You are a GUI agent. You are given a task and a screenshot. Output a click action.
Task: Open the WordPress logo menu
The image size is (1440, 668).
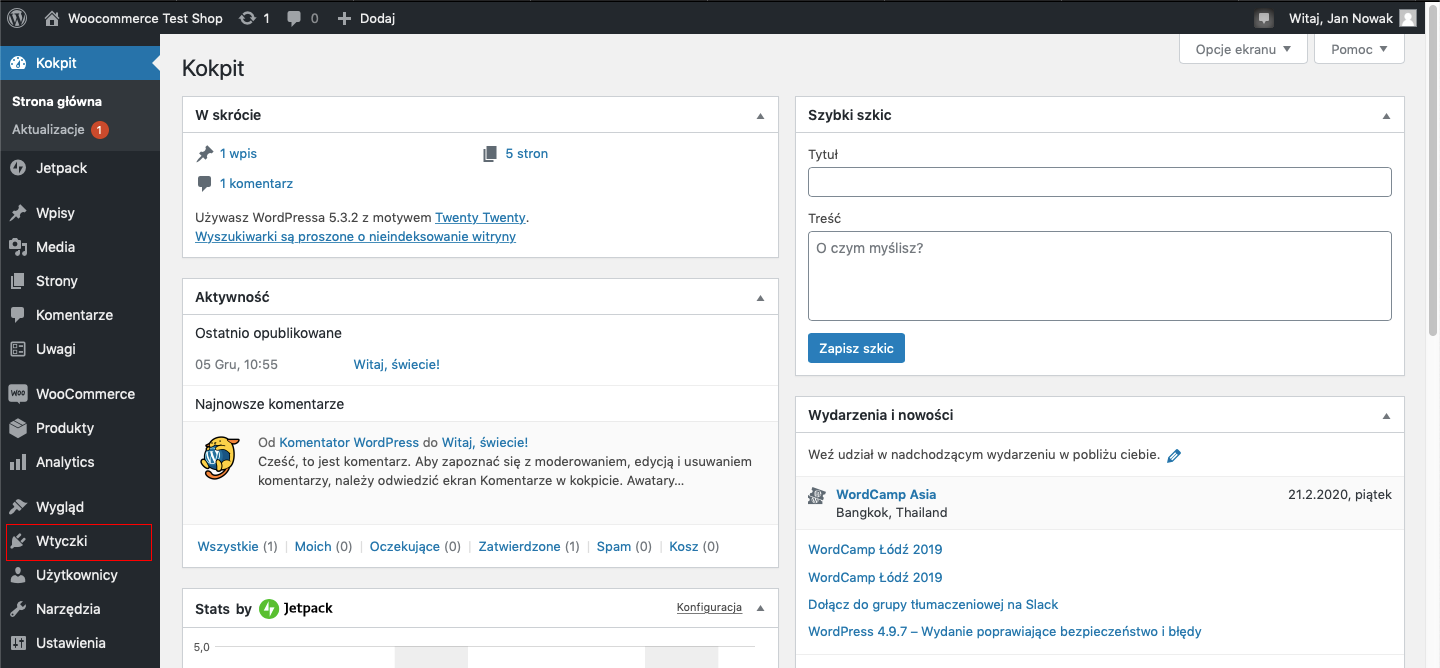(x=17, y=18)
